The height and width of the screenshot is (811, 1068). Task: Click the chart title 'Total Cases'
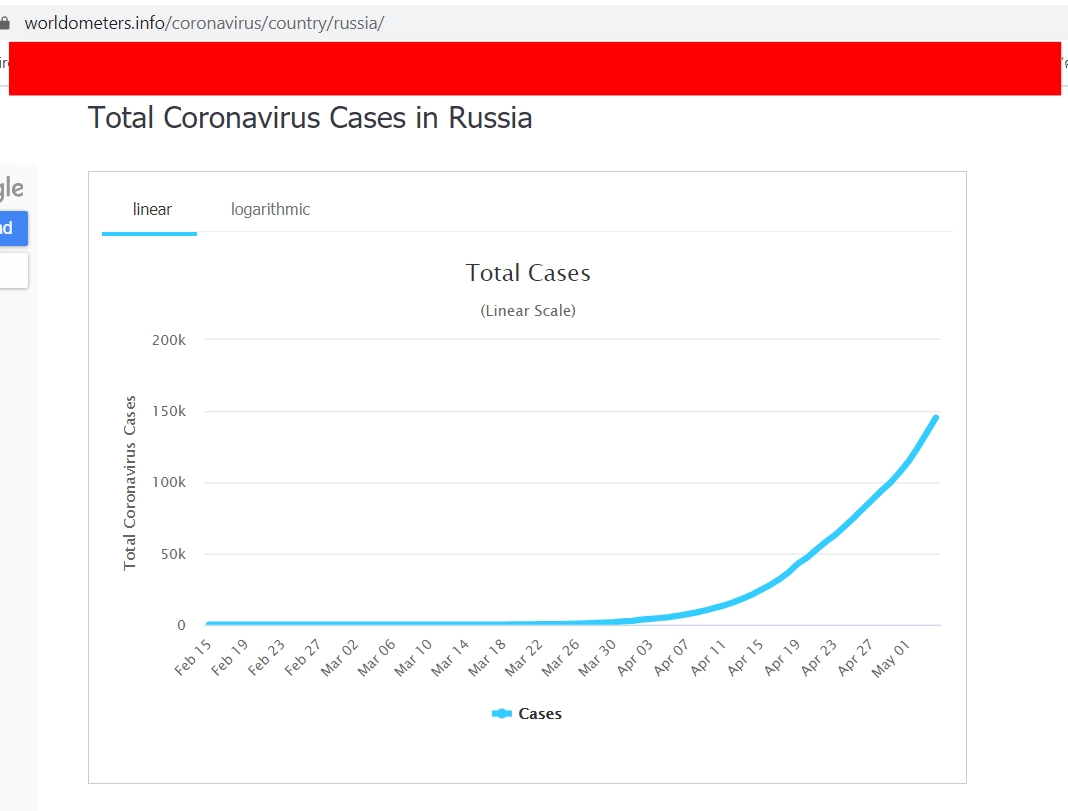coord(528,273)
